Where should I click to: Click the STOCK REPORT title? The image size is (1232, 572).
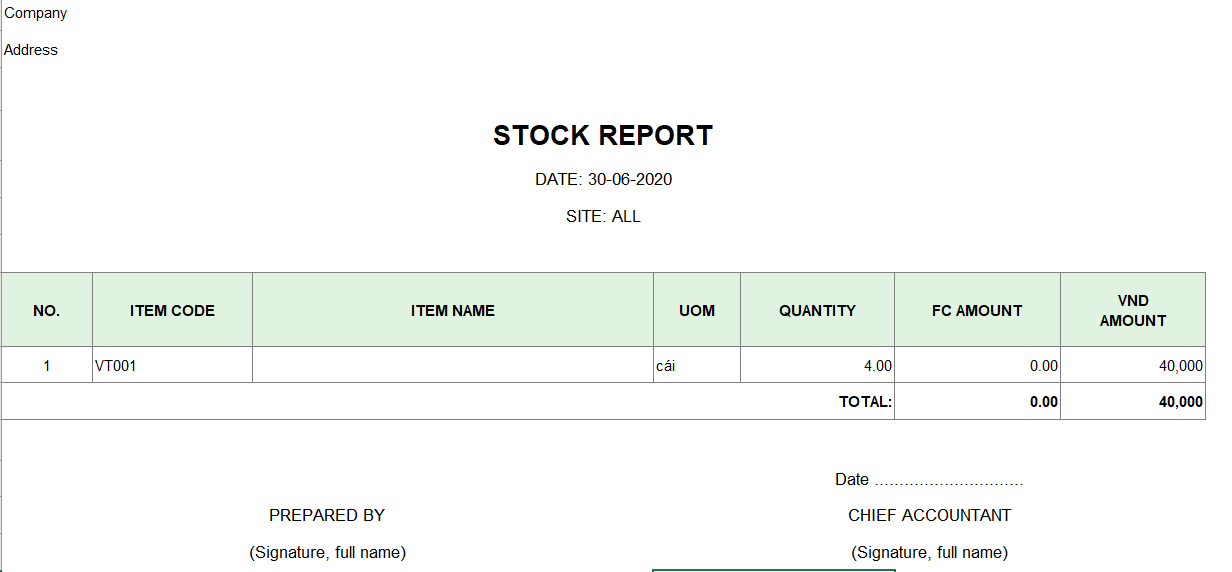coord(603,136)
